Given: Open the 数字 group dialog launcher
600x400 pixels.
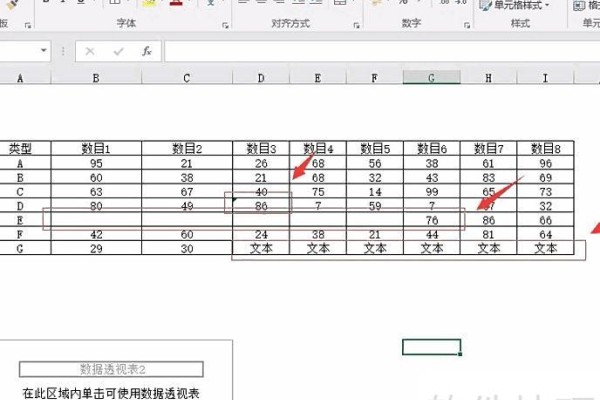Looking at the screenshot, I should 467,25.
